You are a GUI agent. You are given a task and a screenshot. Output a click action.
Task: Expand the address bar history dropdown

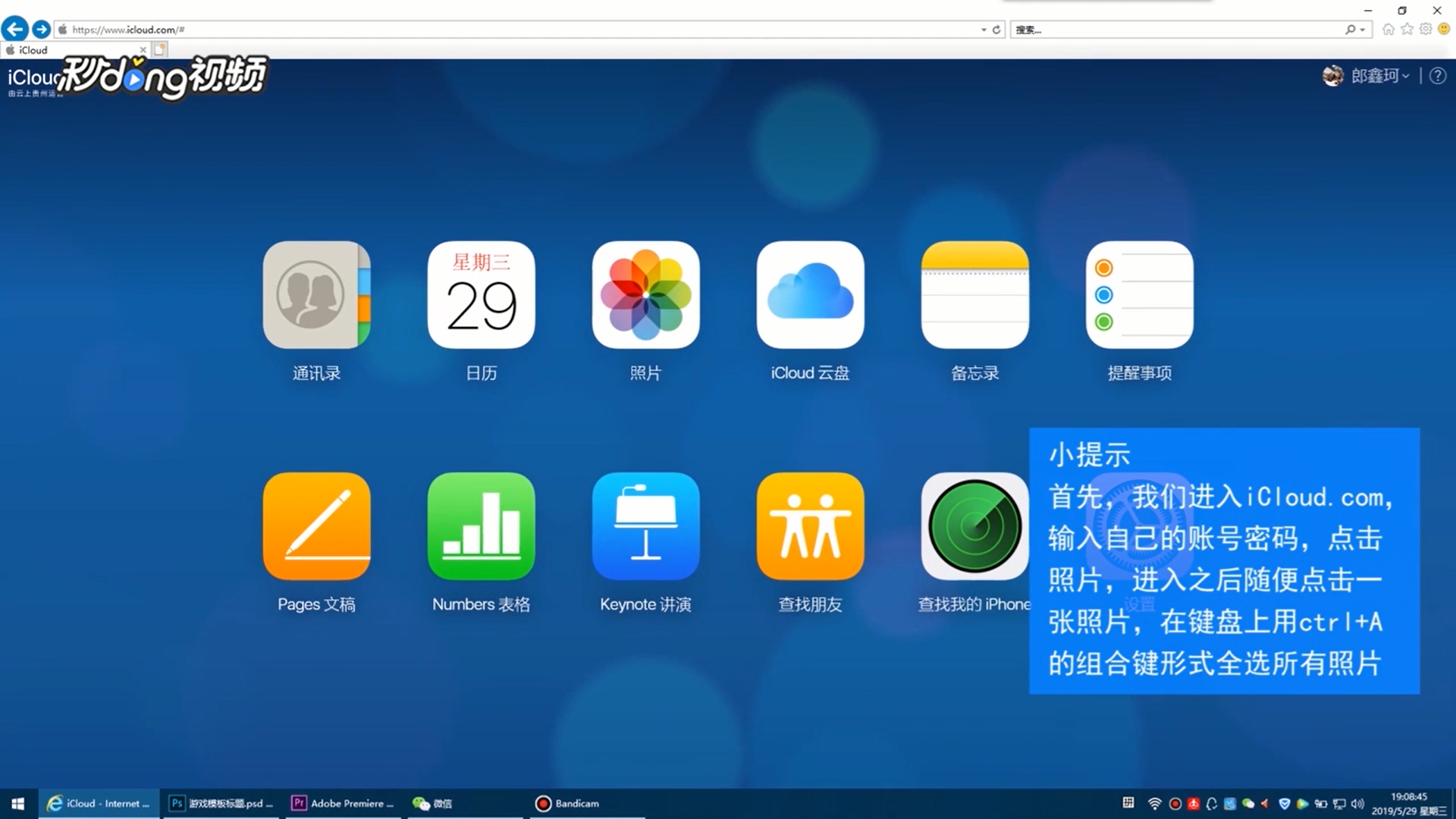point(984,30)
